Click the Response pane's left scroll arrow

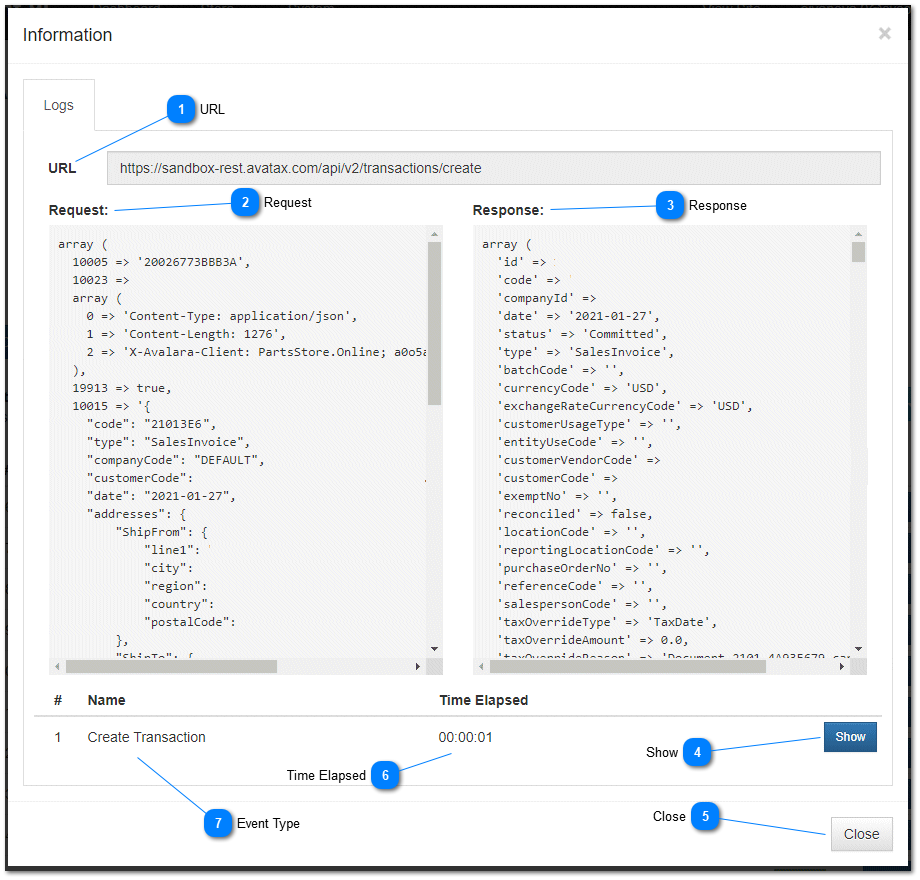pyautogui.click(x=481, y=666)
